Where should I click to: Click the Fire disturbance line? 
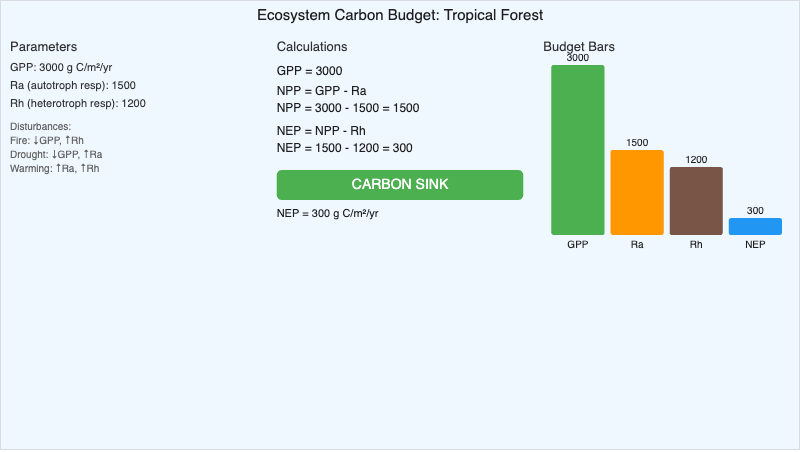point(47,141)
